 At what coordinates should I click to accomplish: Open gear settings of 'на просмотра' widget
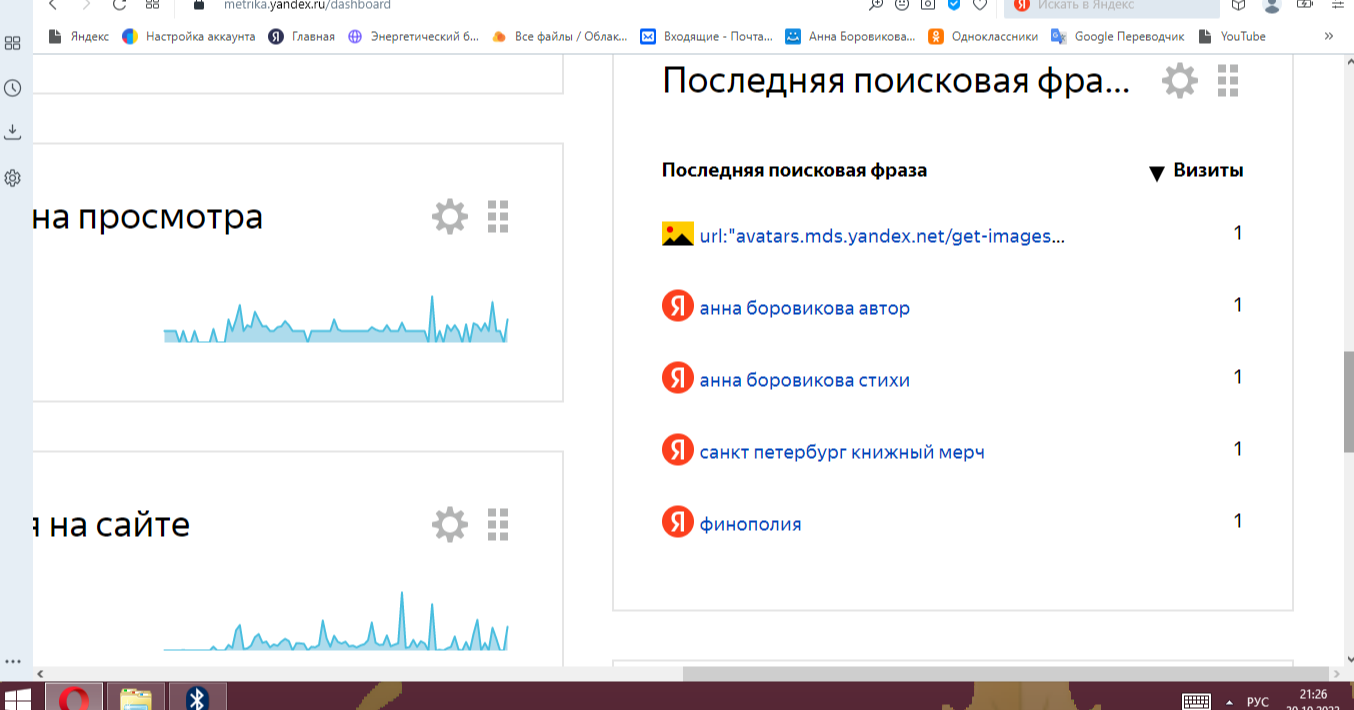tap(449, 216)
